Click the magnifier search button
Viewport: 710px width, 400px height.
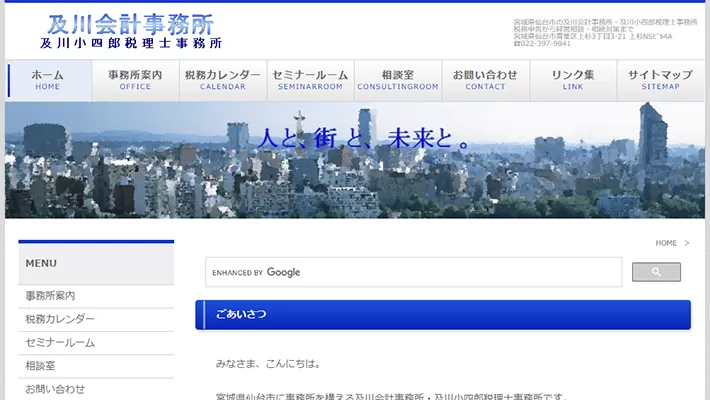[x=656, y=272]
